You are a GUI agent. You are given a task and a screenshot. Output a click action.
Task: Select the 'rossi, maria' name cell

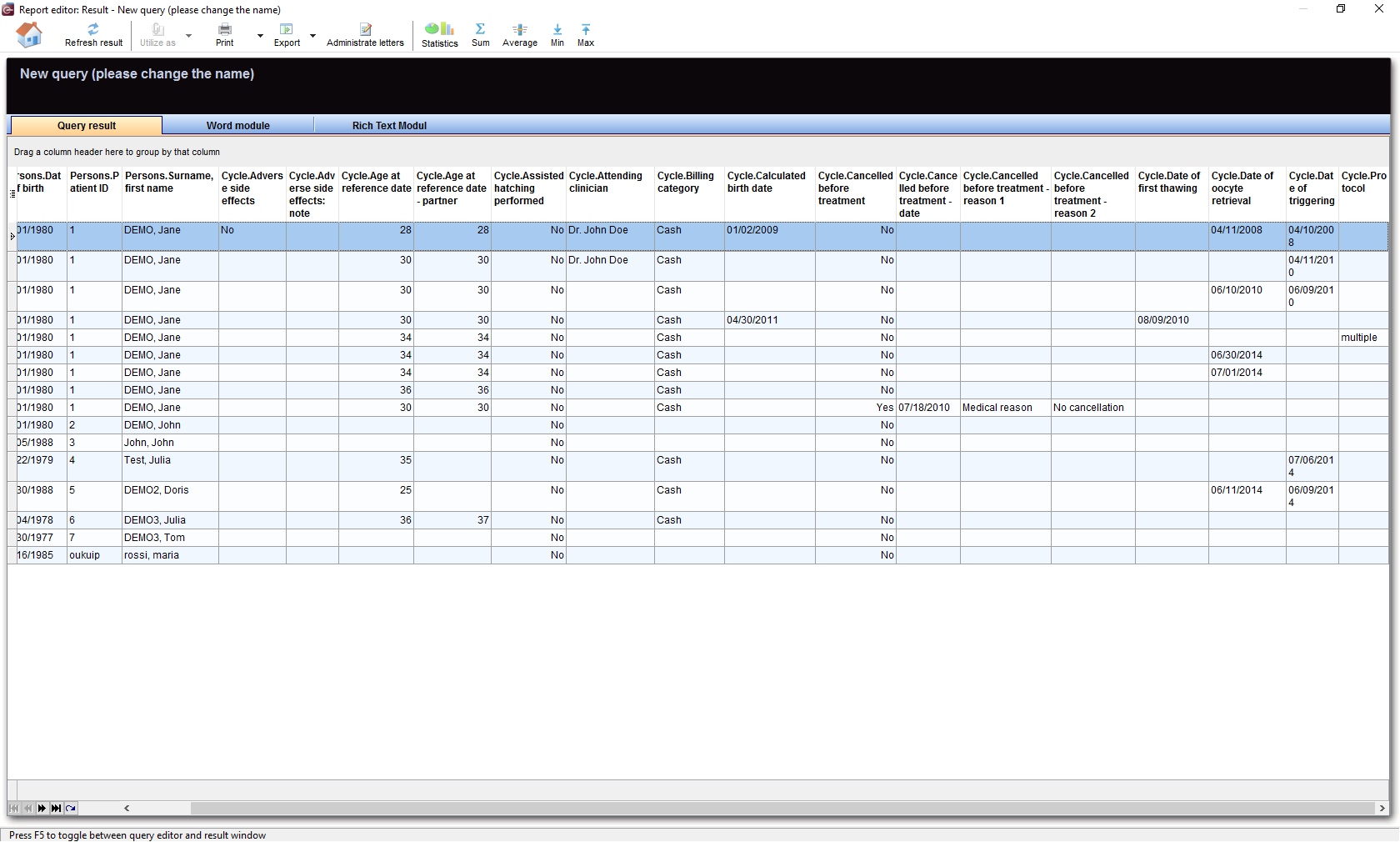[170, 555]
